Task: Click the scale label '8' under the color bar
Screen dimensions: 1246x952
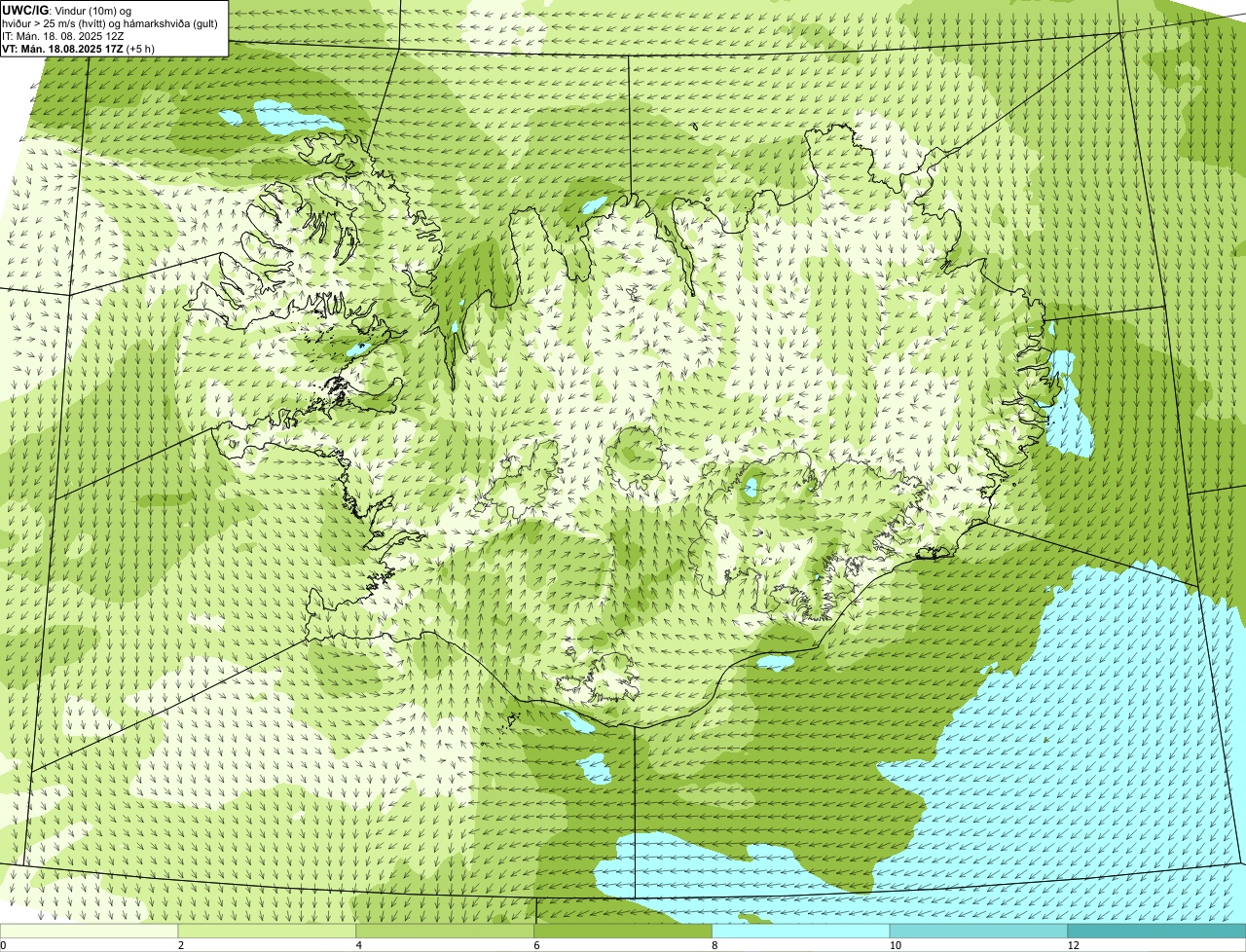Action: [x=715, y=945]
